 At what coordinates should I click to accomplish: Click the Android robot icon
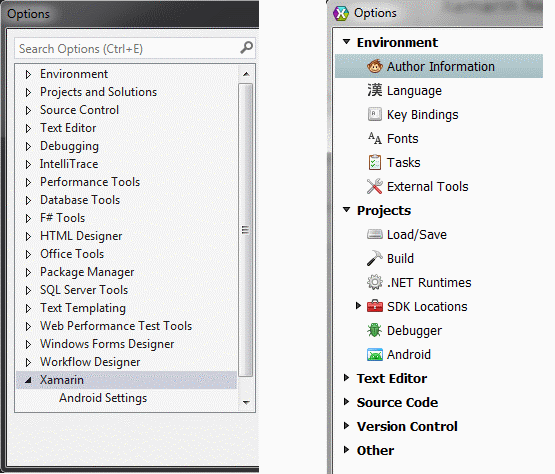coord(374,354)
